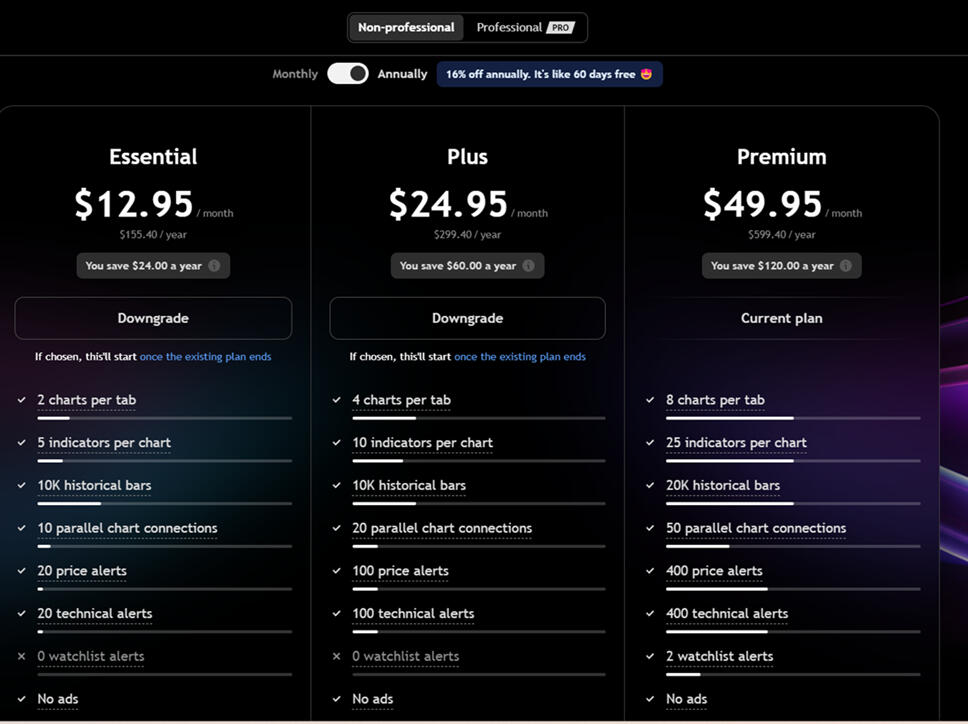Click the Premium Current plan button
Image resolution: width=968 pixels, height=724 pixels.
[x=781, y=318]
